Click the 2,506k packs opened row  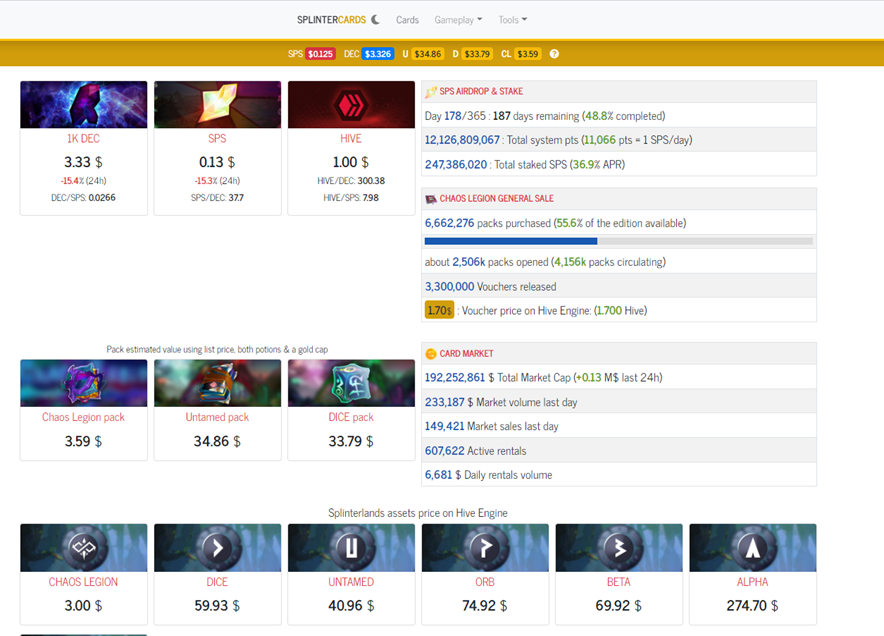pyautogui.click(x=618, y=262)
